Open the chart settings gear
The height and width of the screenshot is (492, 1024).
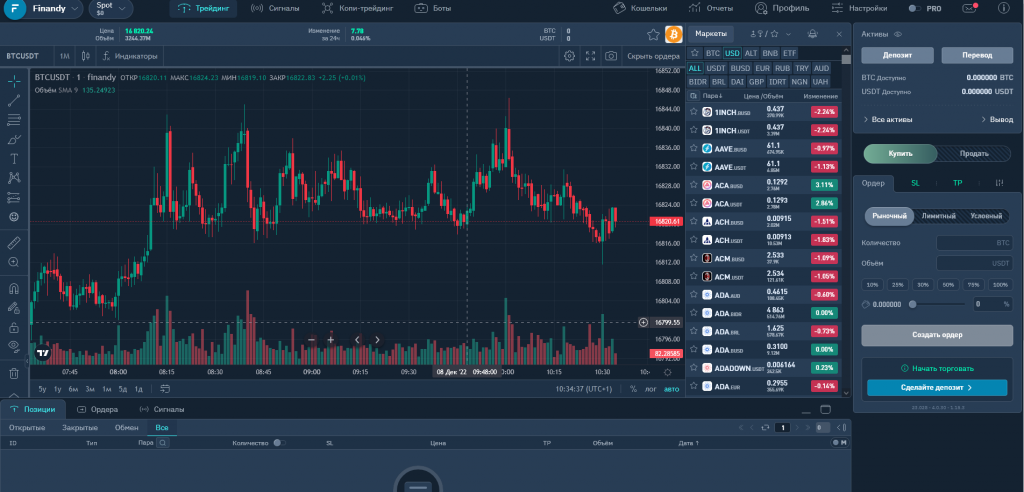569,56
